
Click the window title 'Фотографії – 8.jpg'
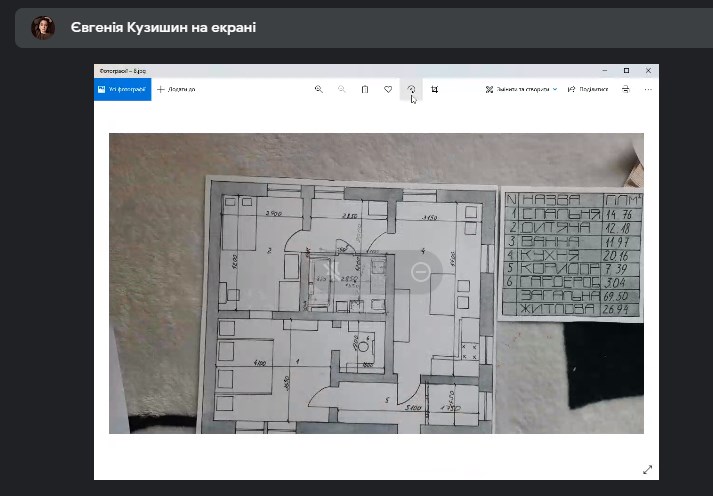[x=123, y=71]
